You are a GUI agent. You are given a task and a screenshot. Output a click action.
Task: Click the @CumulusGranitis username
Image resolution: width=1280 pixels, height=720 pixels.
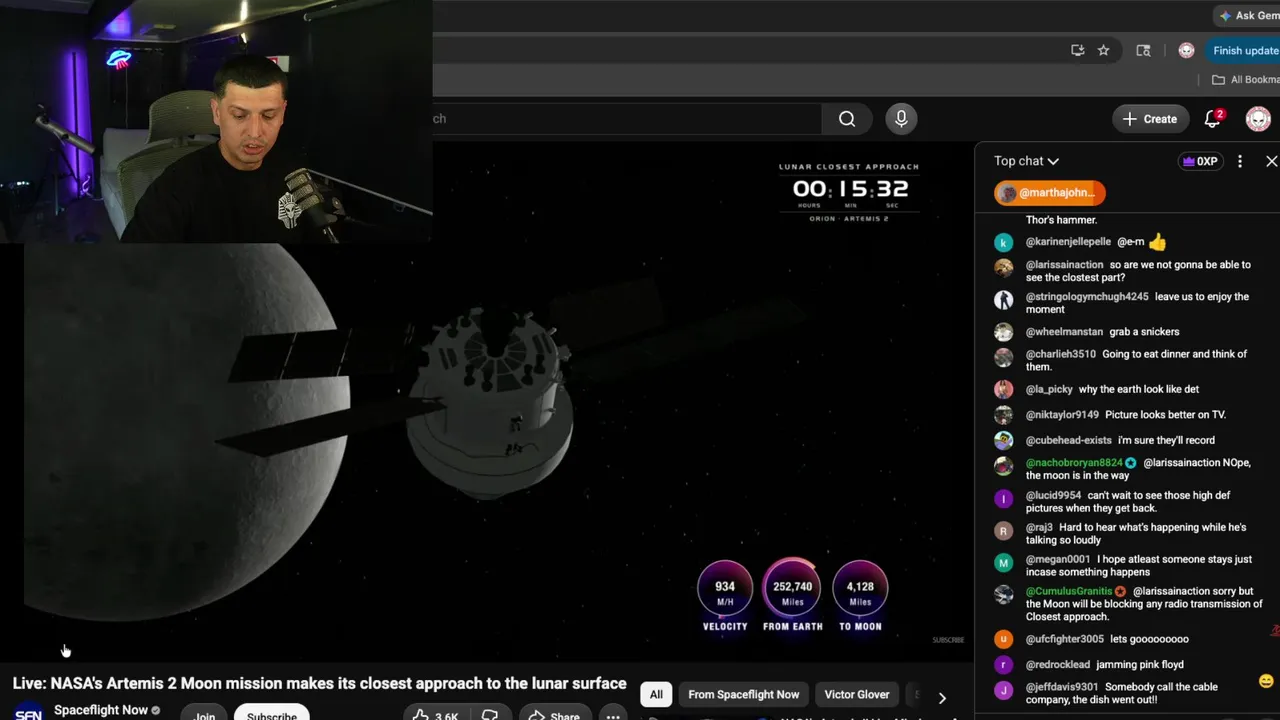pos(1069,591)
